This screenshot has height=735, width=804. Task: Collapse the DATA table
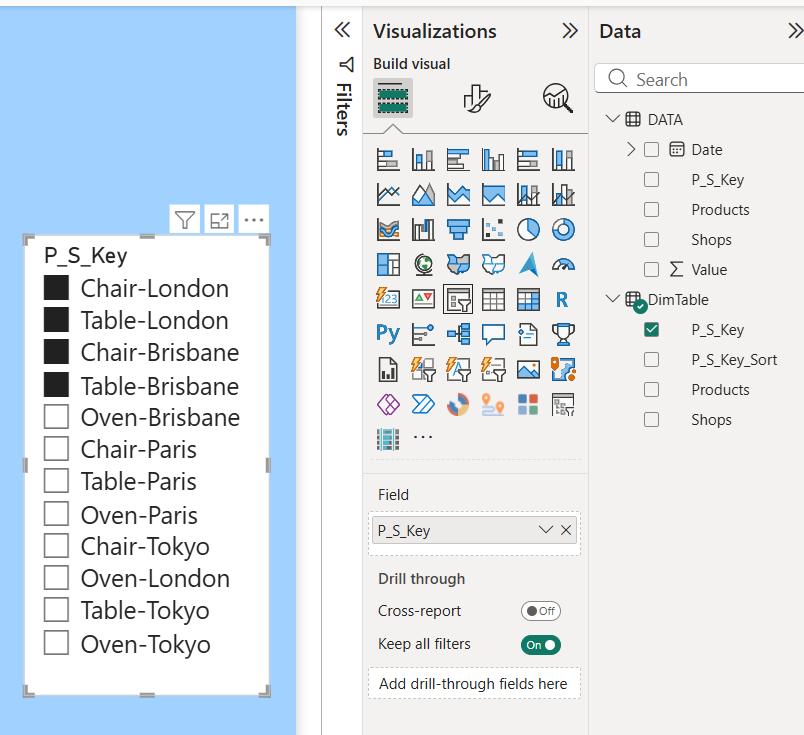[612, 119]
